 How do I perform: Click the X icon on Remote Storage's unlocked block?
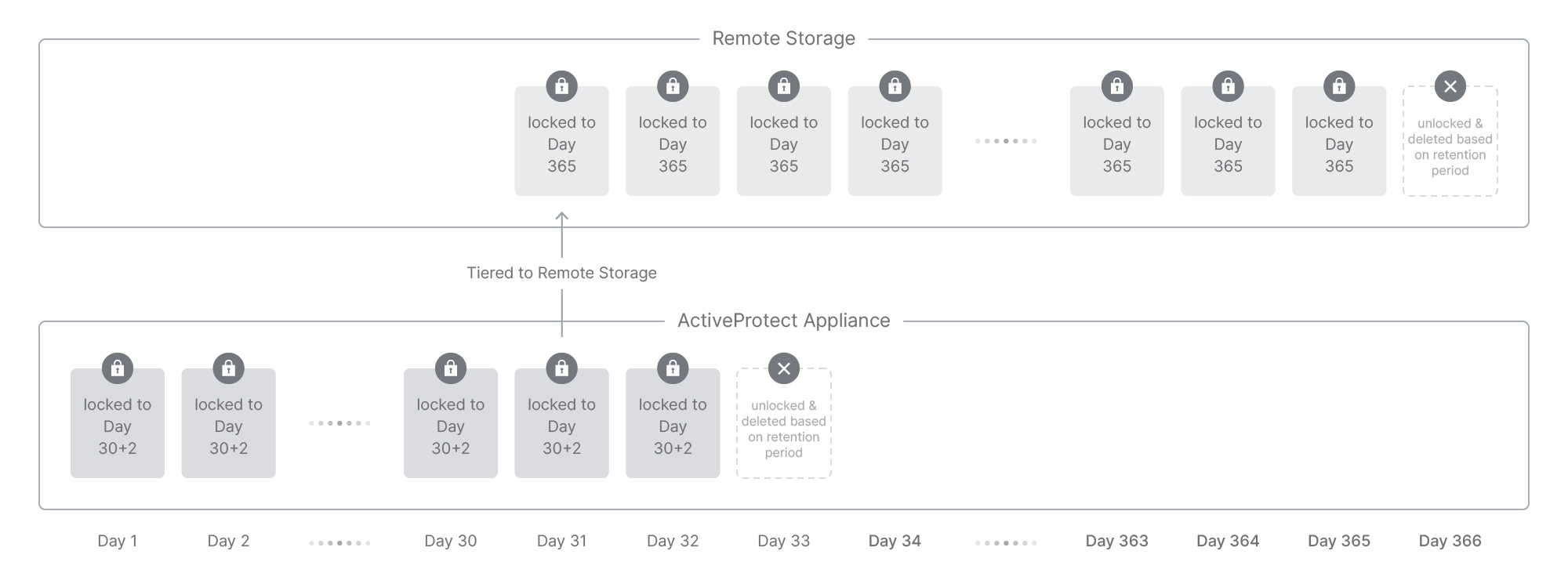click(x=1450, y=86)
